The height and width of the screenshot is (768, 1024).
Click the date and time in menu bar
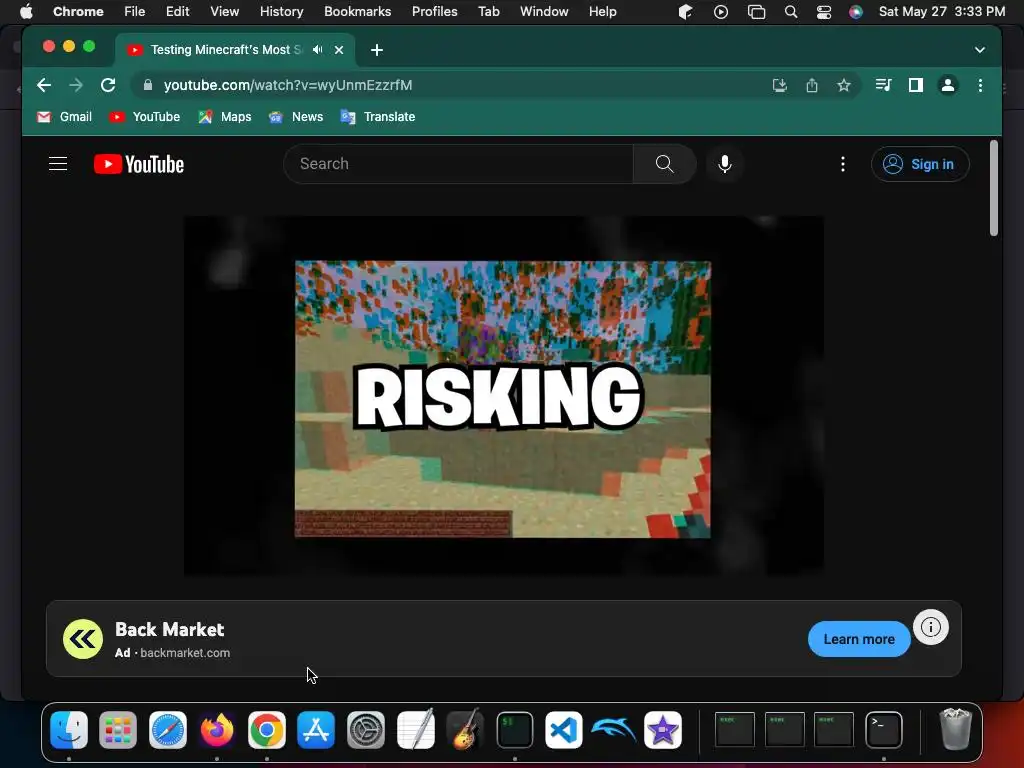[942, 12]
